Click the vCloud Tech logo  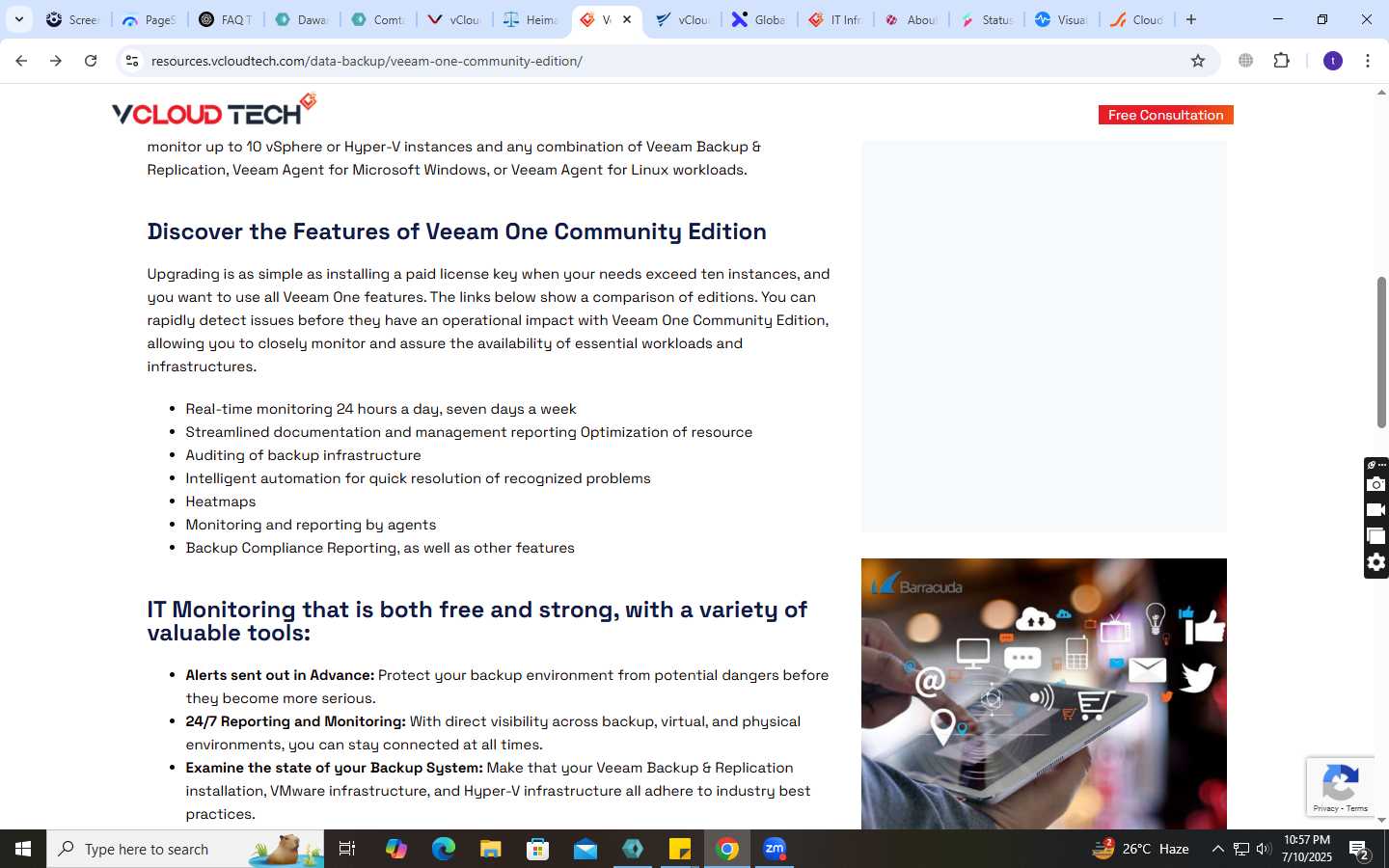click(x=214, y=110)
